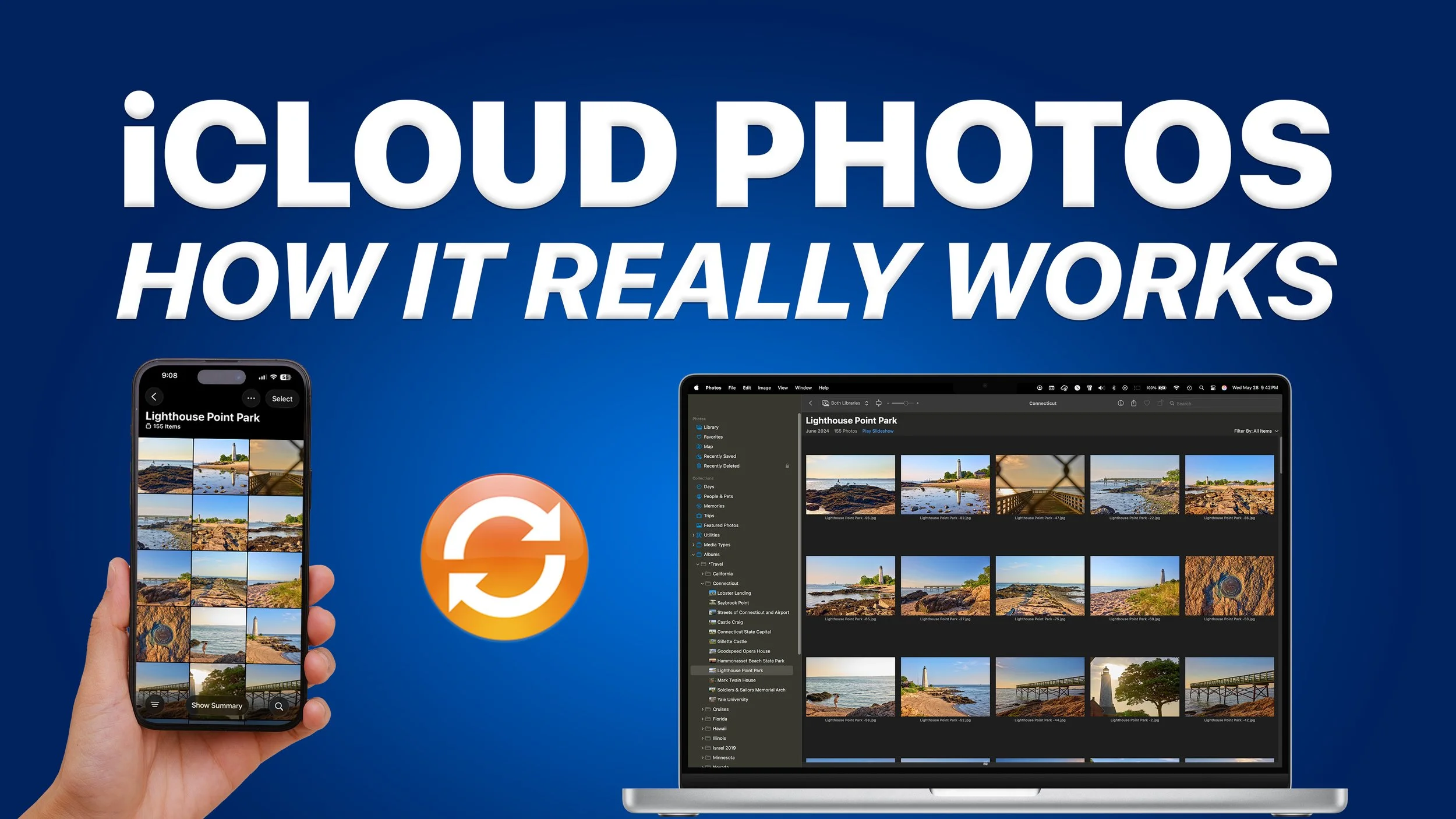The image size is (1456, 819).
Task: Click the Rotate toolbar button
Action: point(1160,403)
